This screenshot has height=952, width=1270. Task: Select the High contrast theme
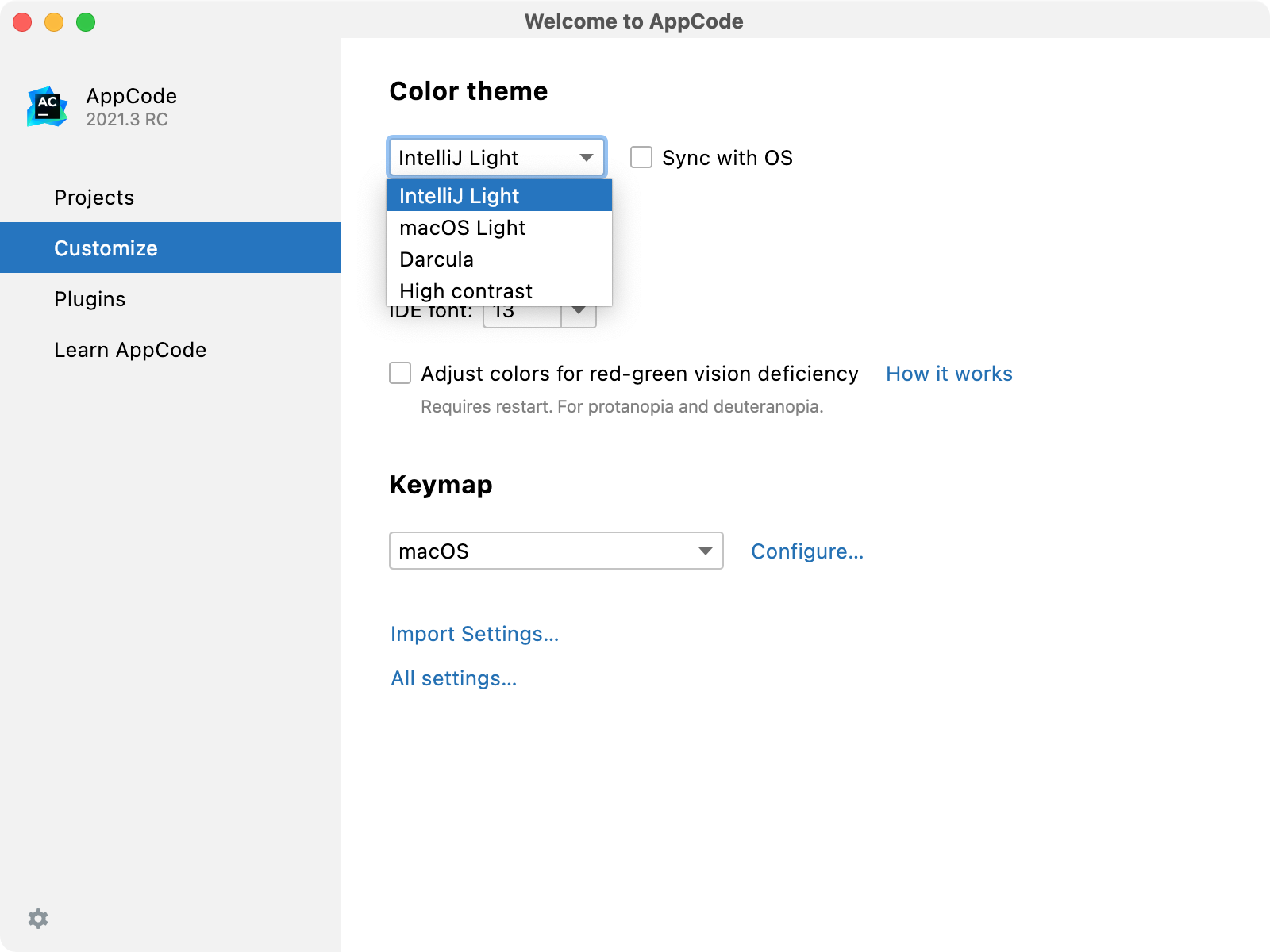point(466,291)
